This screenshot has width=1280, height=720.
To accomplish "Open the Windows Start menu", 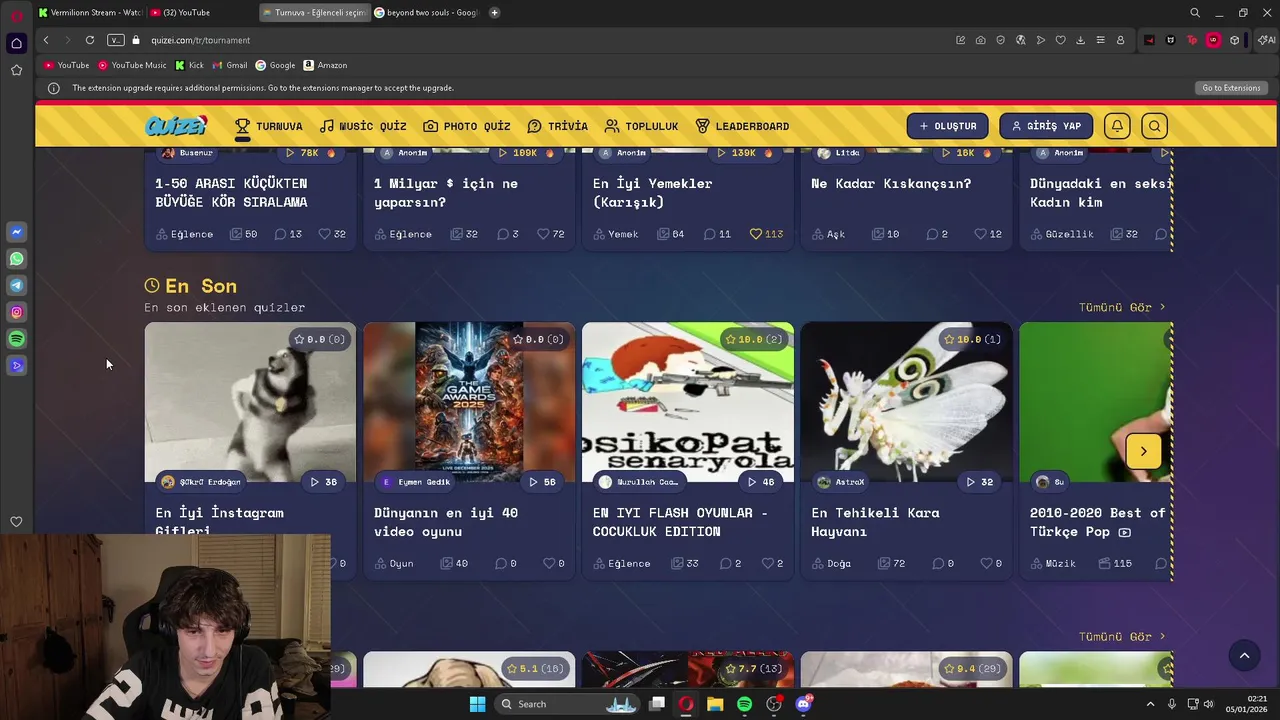I will coord(477,704).
